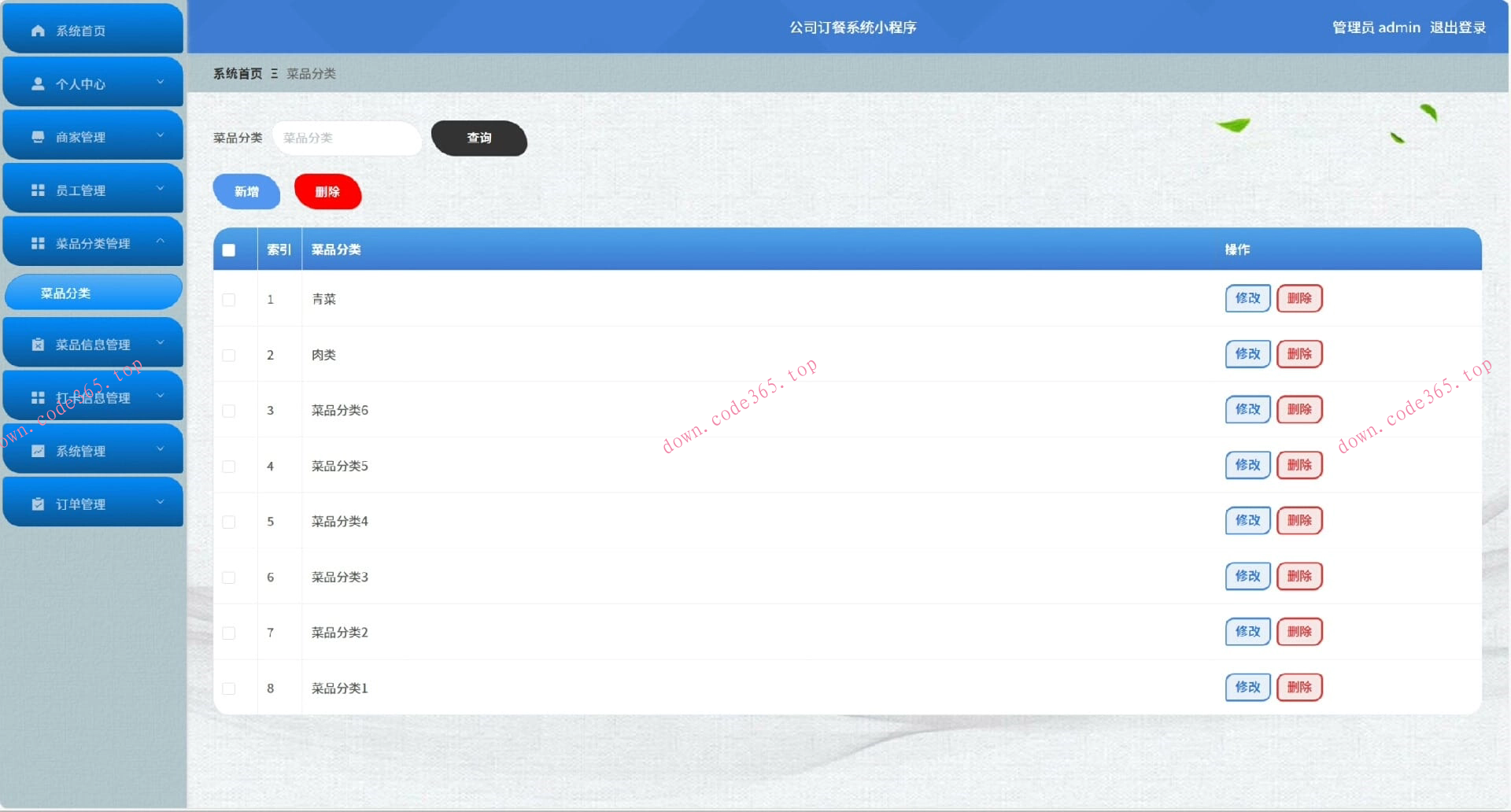The width and height of the screenshot is (1511, 812).
Task: Expand the 打卡信息管理 menu chevron
Action: point(161,395)
